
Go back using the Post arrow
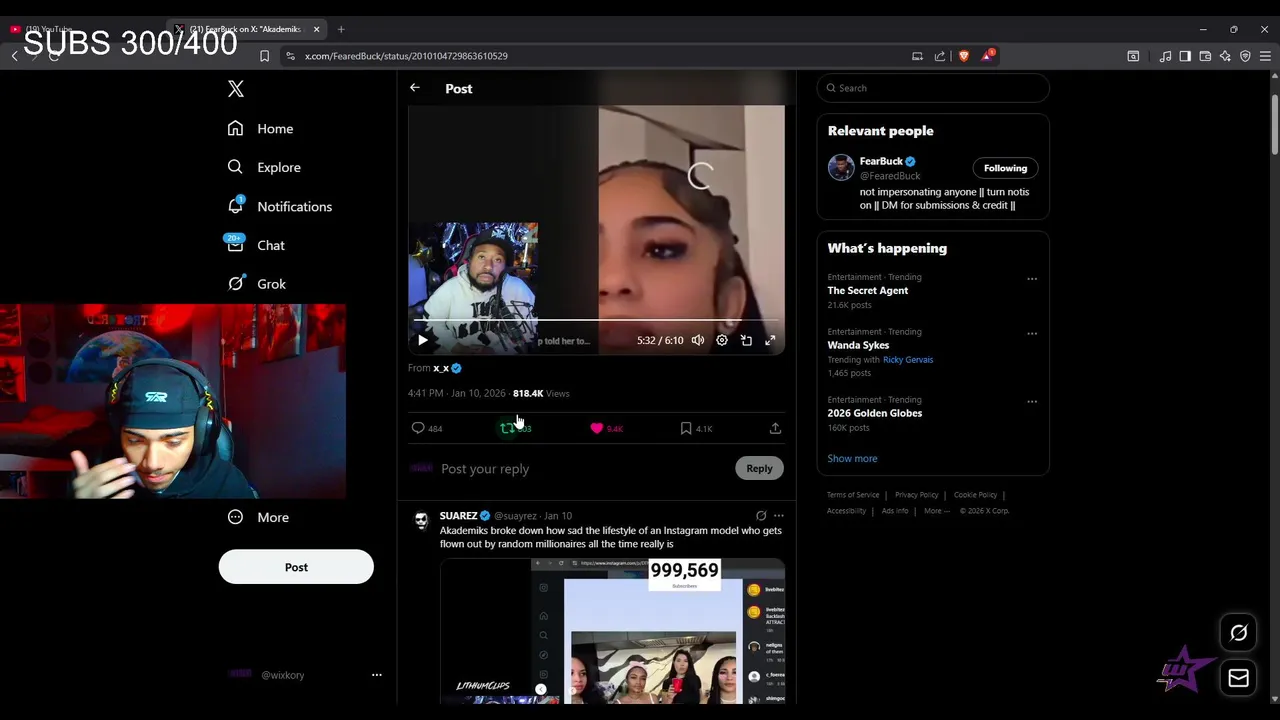click(x=414, y=88)
